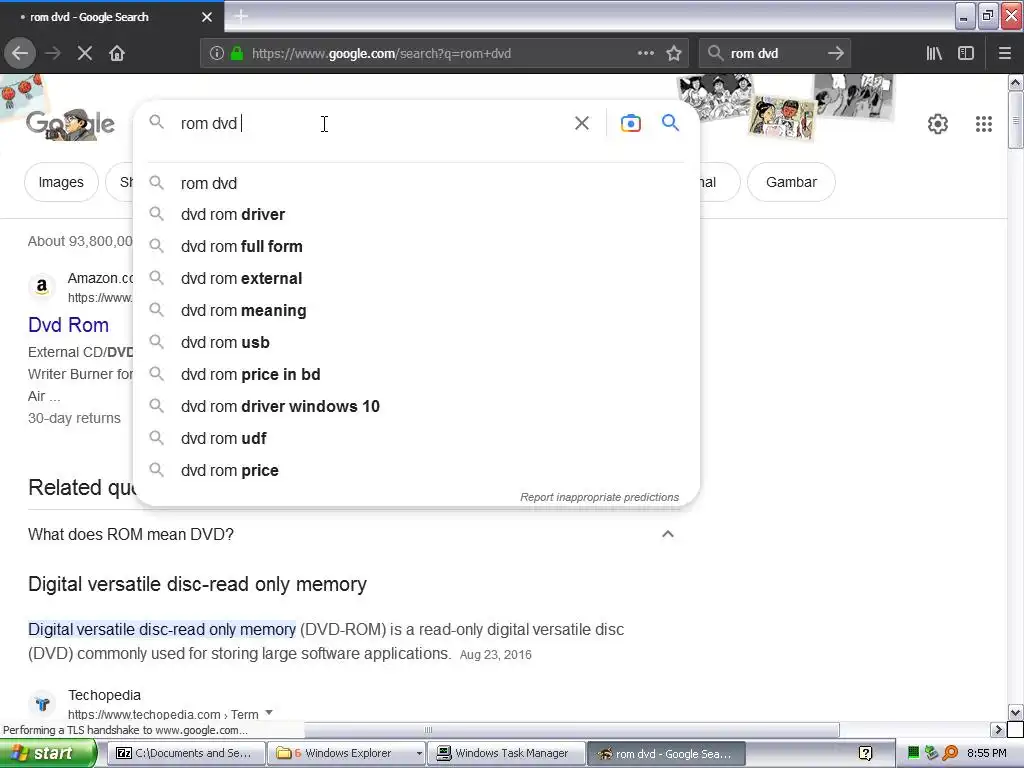The height and width of the screenshot is (768, 1024).
Task: Show site information icon in address bar
Action: pos(217,54)
